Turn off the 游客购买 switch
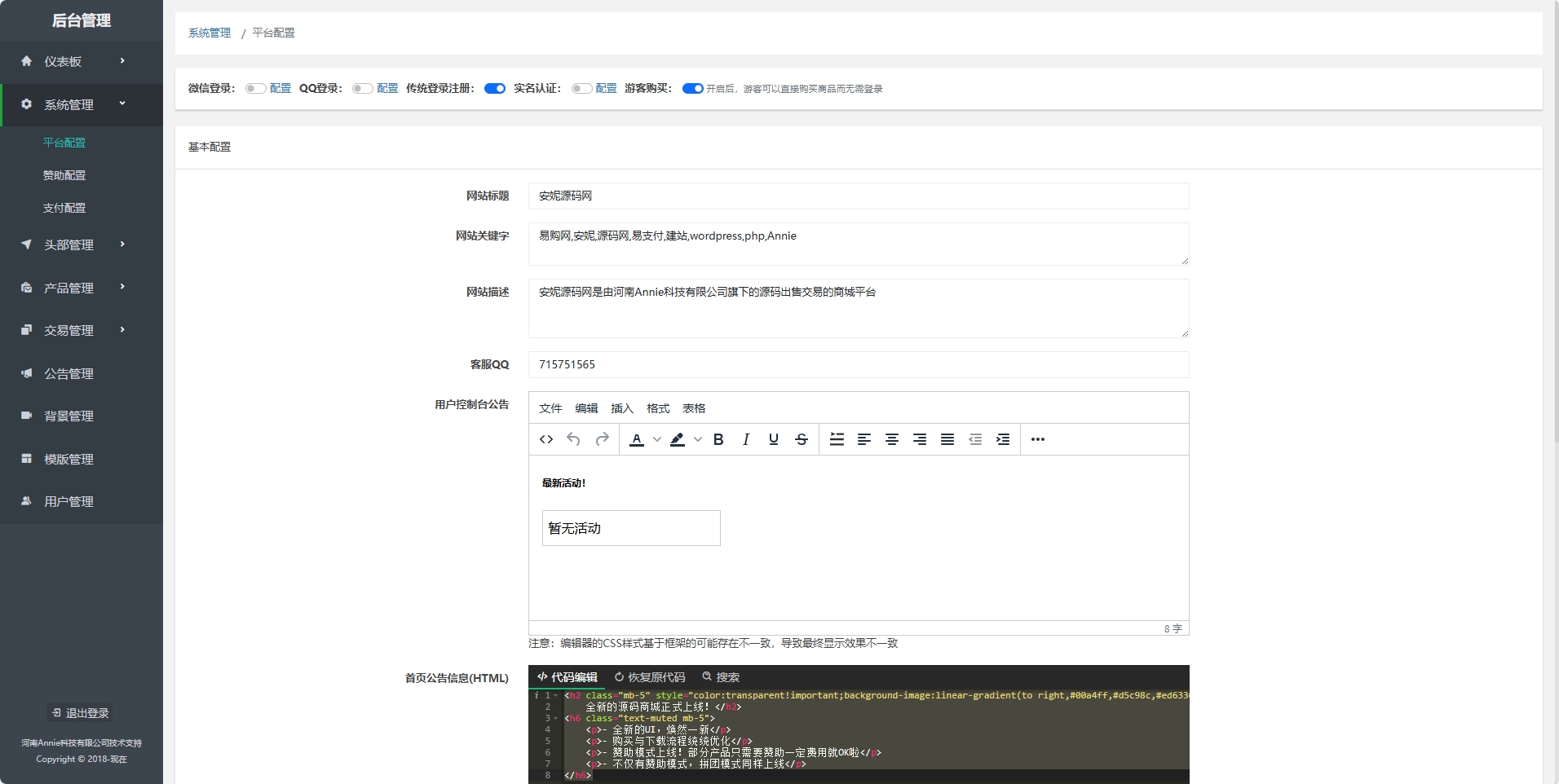1559x784 pixels. click(692, 89)
